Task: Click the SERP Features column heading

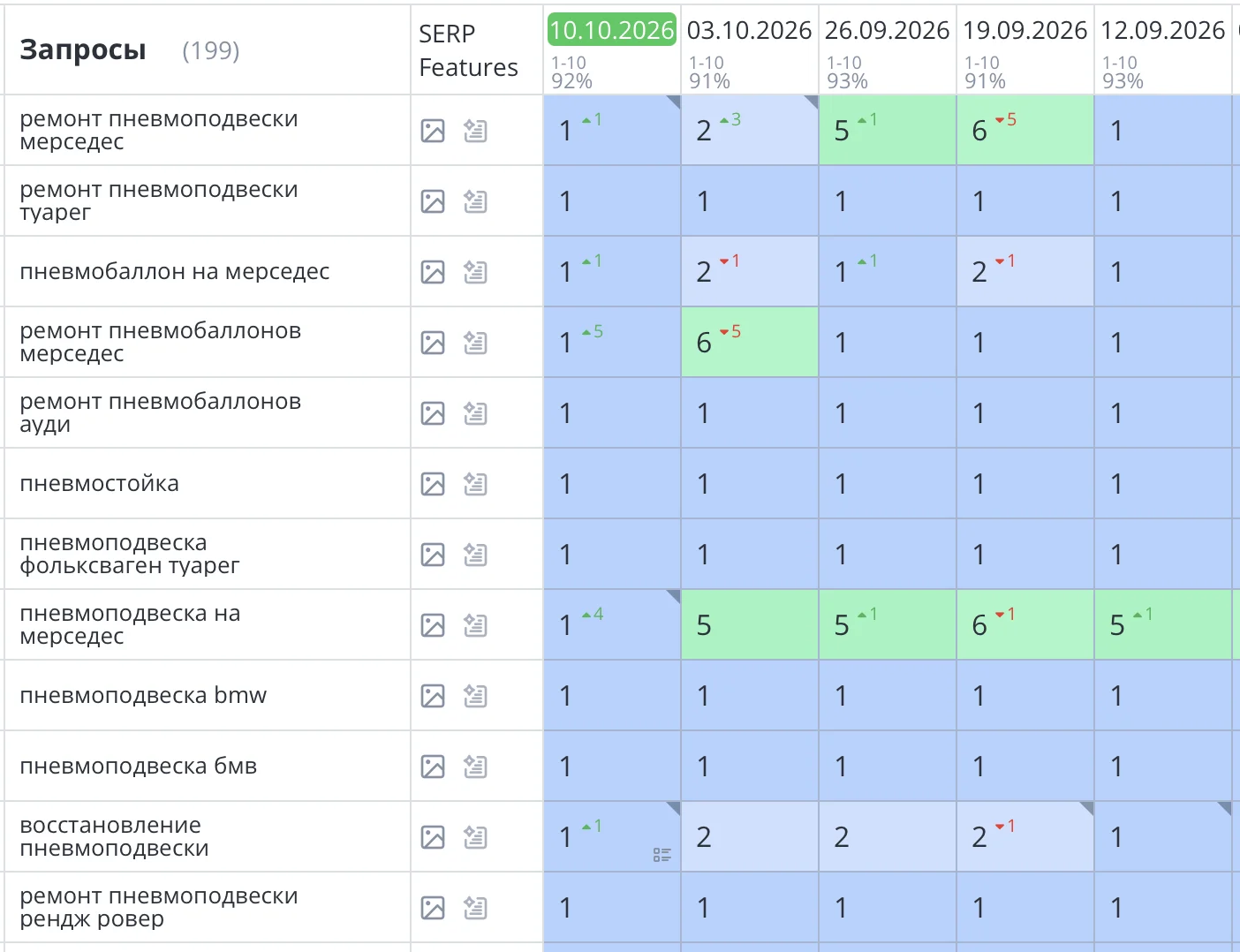Action: pos(468,50)
